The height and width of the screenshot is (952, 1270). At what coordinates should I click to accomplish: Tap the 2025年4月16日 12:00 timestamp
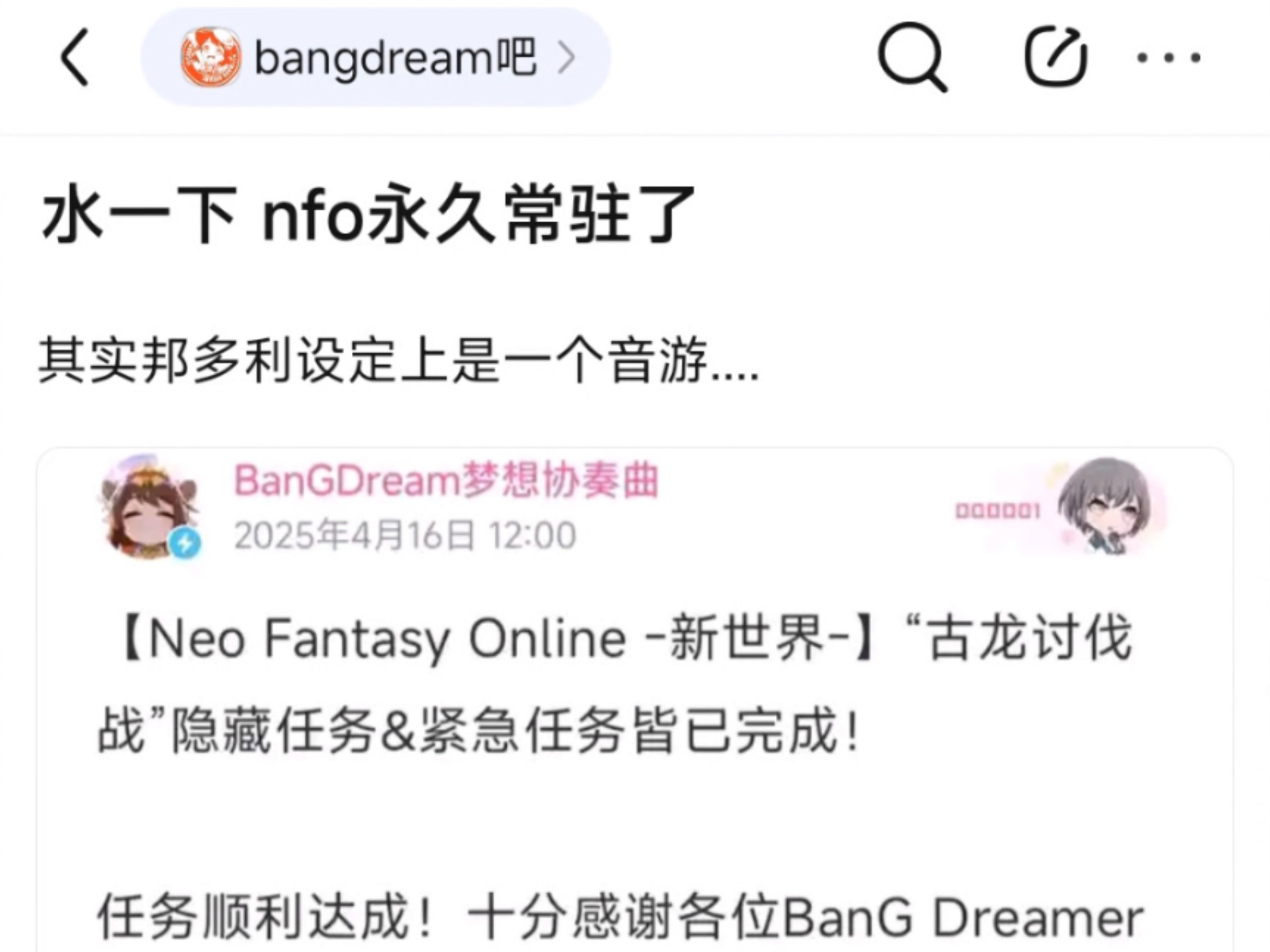click(x=405, y=535)
